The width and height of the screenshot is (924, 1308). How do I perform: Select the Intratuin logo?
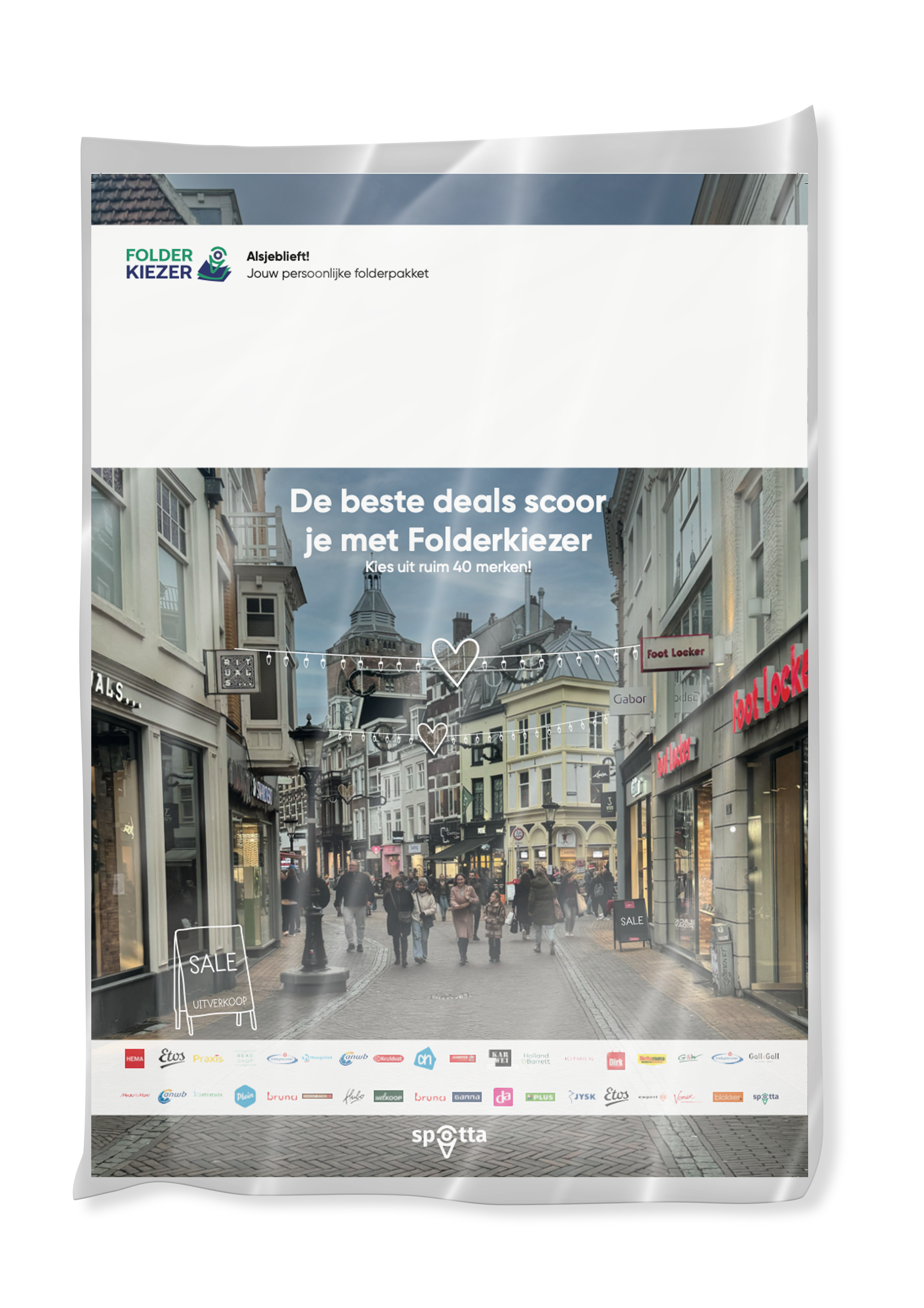pos(208,1095)
